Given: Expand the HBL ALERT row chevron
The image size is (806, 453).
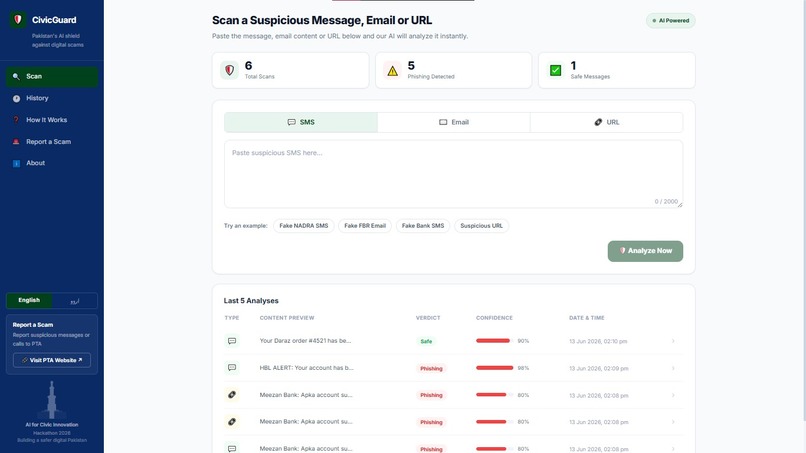Looking at the screenshot, I should [x=673, y=368].
